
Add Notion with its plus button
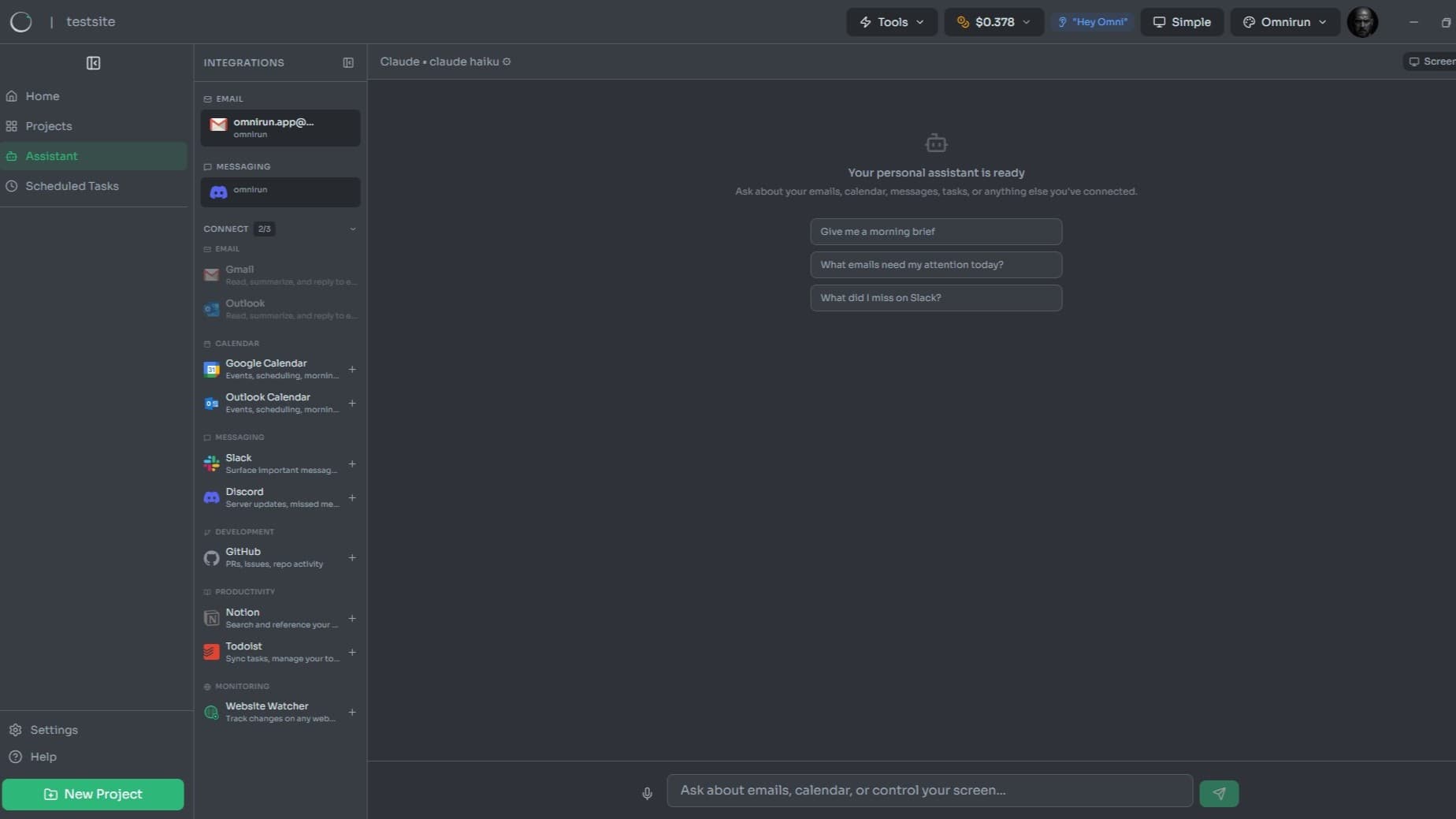coord(352,618)
